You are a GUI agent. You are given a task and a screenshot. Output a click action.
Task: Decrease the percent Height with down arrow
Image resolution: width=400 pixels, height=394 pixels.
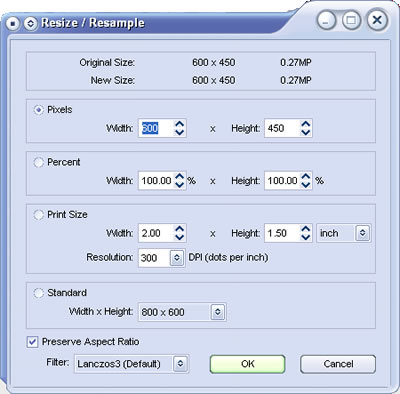point(306,185)
